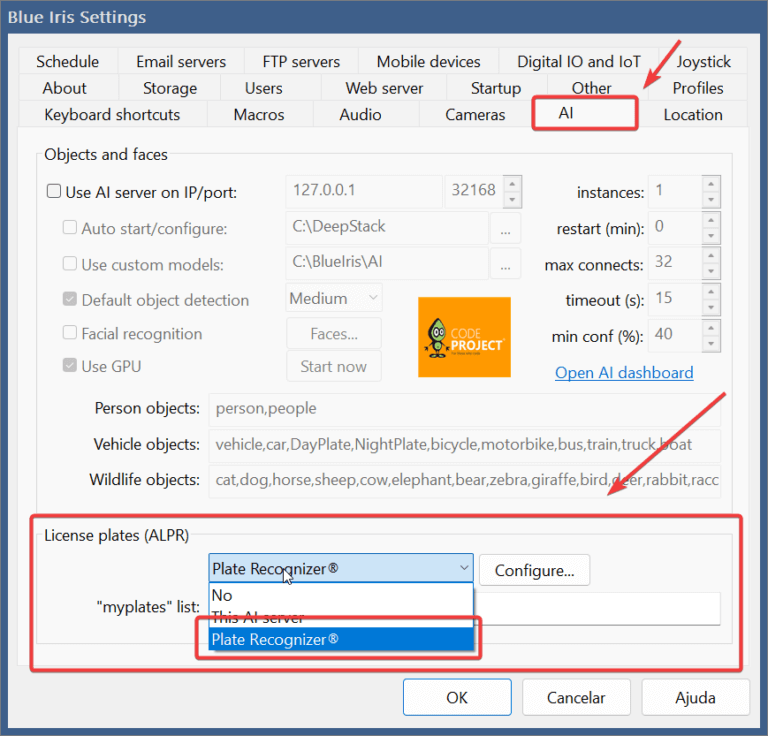Choose highlighted Plate Recognizer® list option
The height and width of the screenshot is (736, 768).
pyautogui.click(x=341, y=639)
